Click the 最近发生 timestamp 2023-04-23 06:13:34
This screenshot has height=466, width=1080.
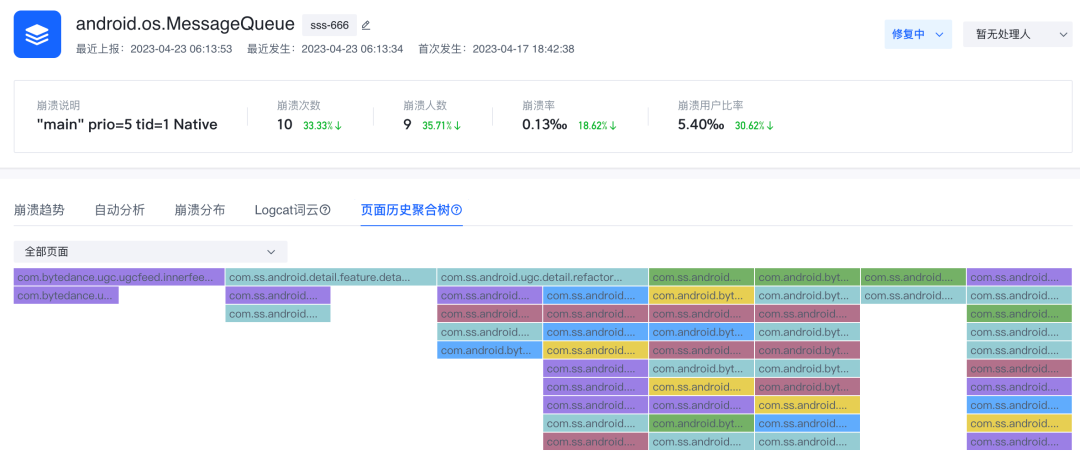pyautogui.click(x=352, y=49)
